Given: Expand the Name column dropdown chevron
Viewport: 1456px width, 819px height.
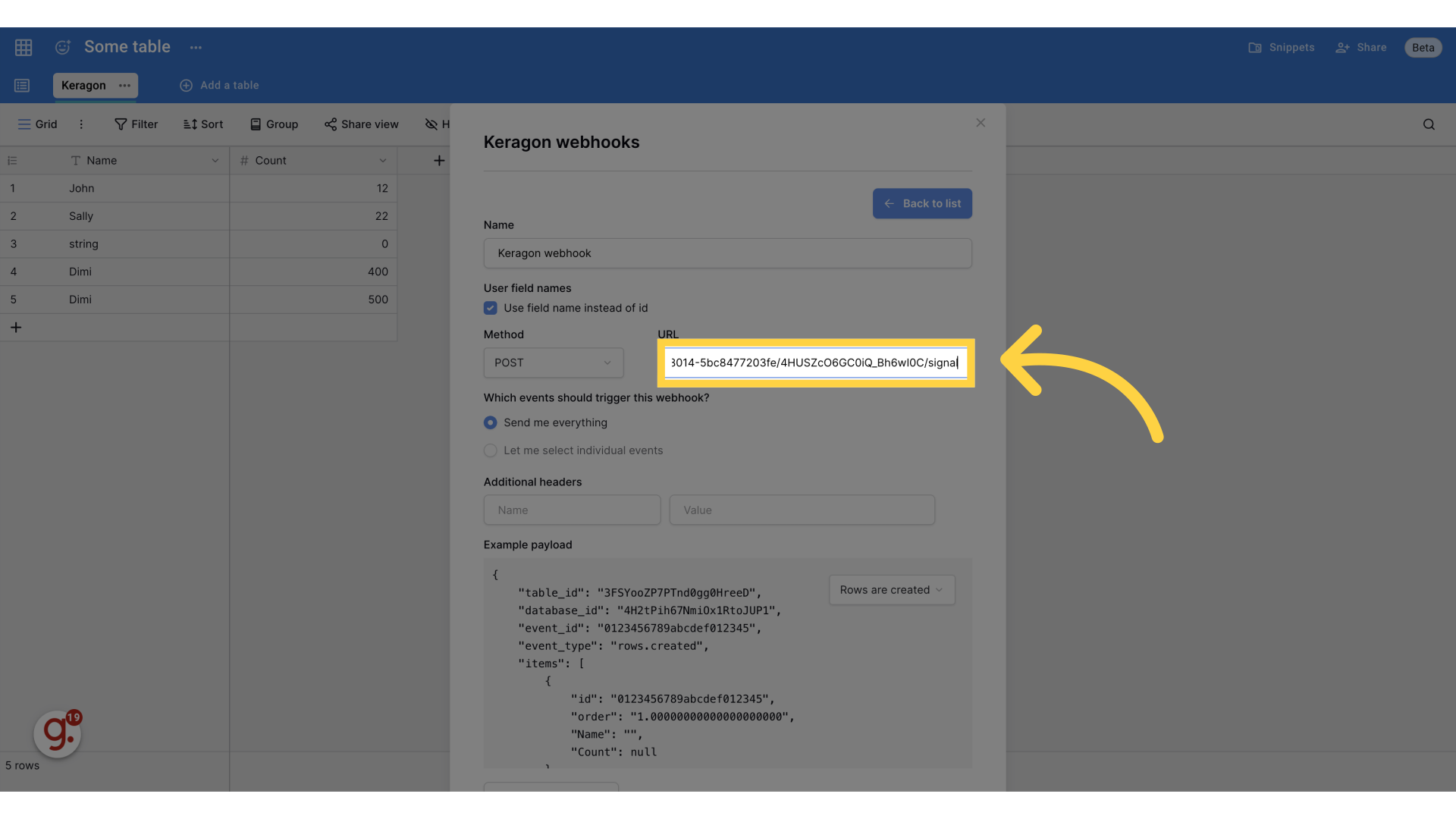Looking at the screenshot, I should [215, 161].
